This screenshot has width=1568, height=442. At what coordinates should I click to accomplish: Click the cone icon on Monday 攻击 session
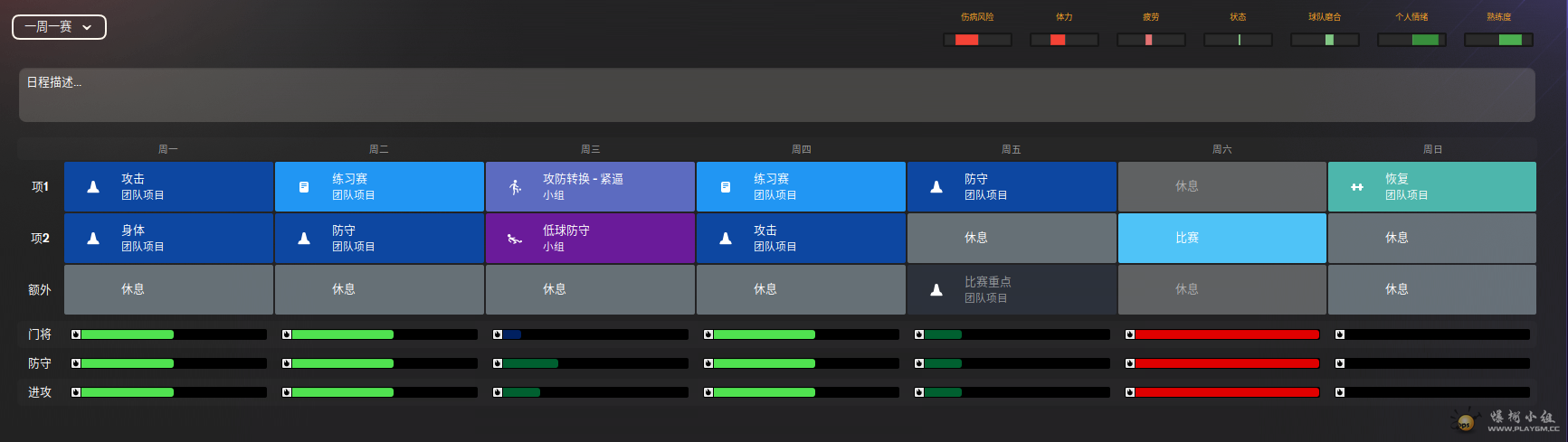click(93, 187)
